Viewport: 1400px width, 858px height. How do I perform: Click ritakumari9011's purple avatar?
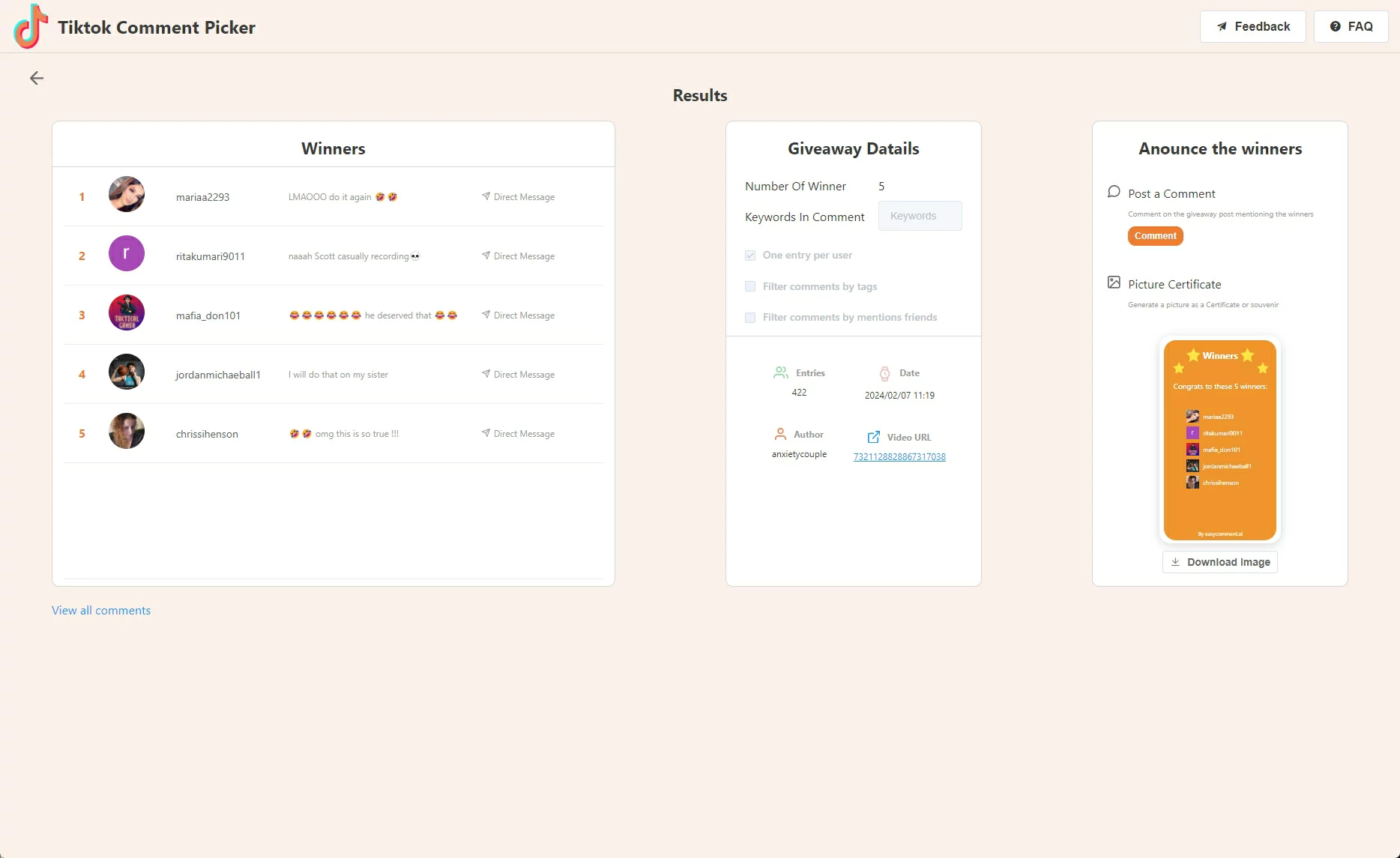[127, 254]
